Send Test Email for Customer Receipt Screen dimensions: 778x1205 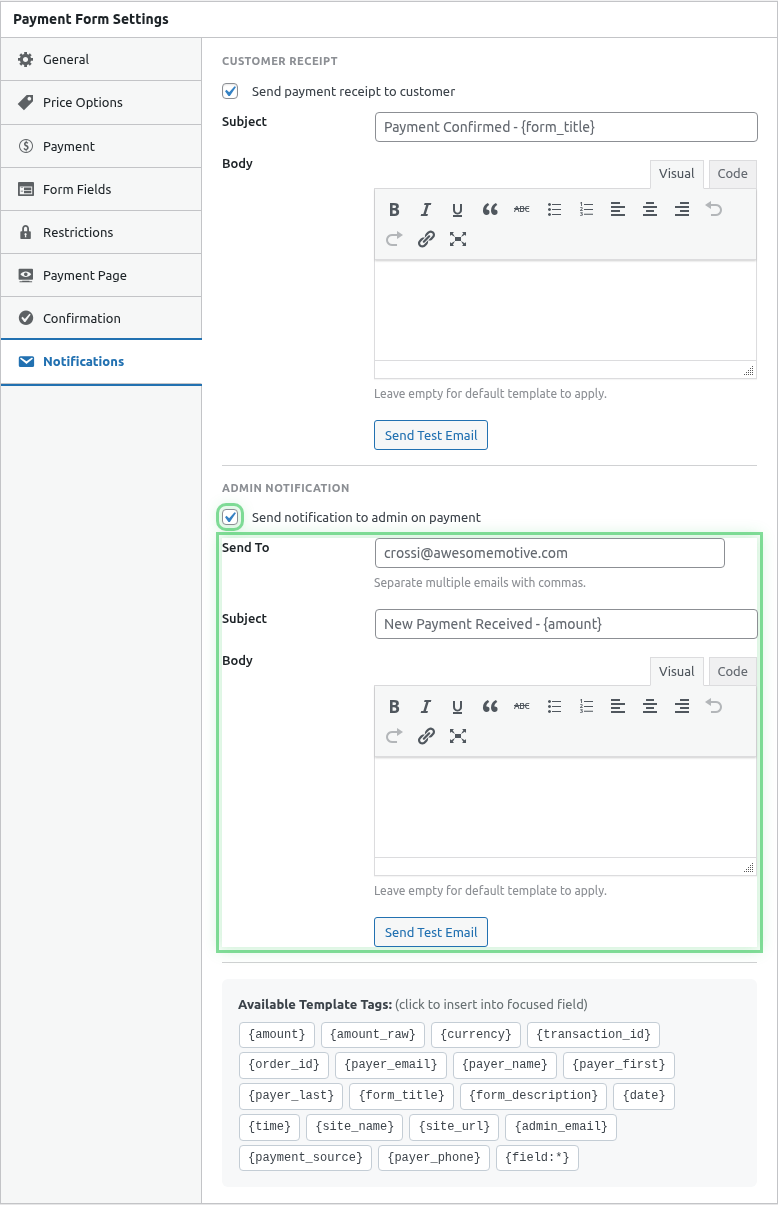click(x=431, y=435)
